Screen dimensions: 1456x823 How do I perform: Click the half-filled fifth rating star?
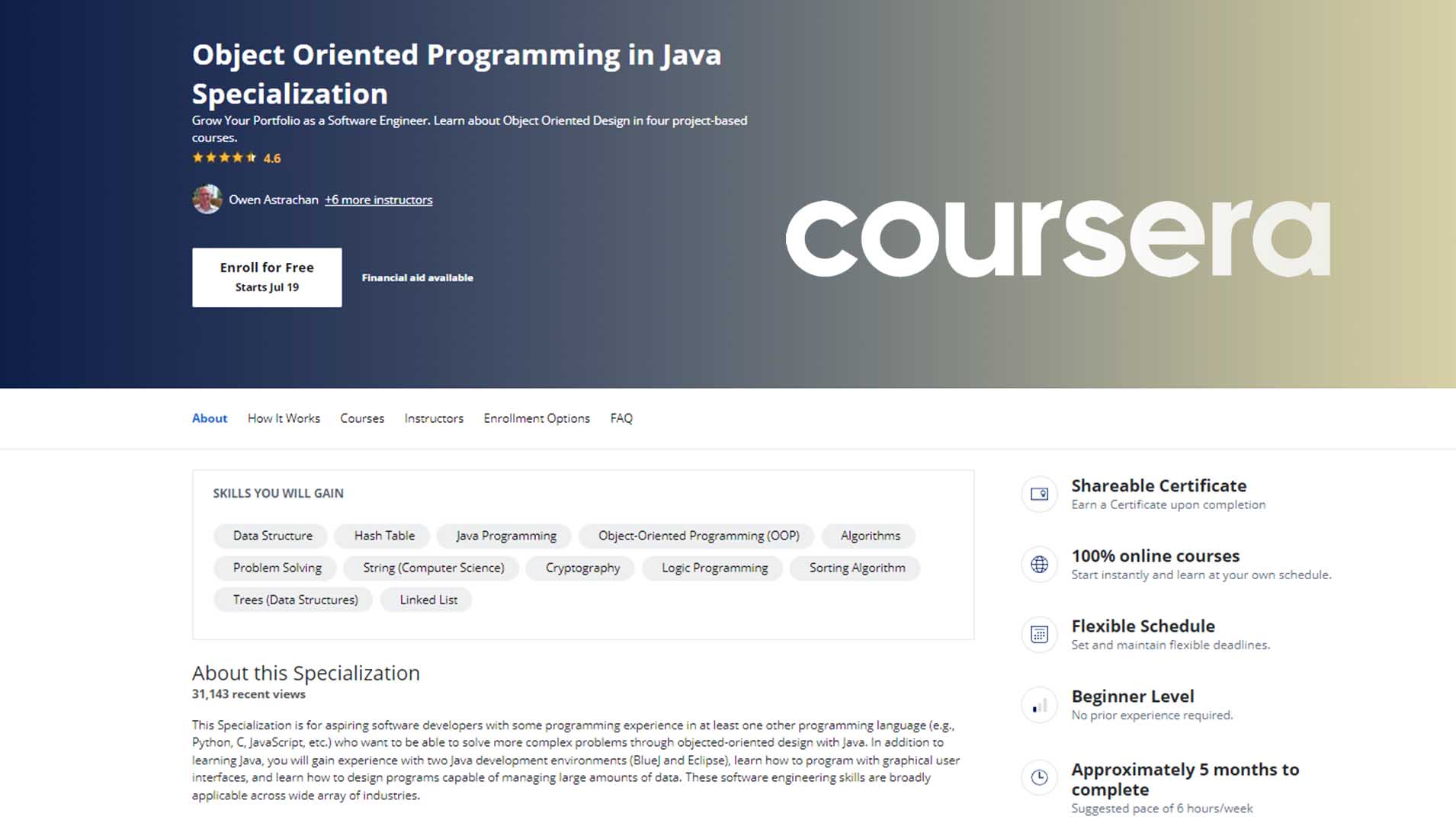click(252, 157)
